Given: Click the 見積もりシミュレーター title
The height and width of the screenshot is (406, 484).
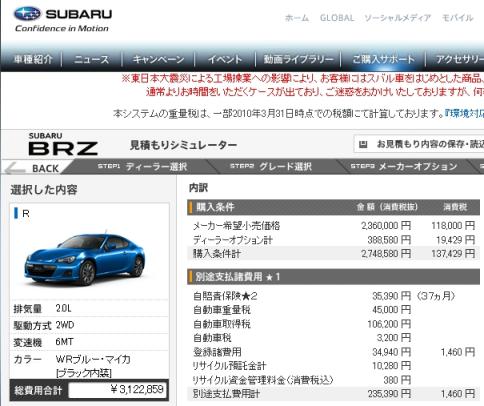Looking at the screenshot, I should 183,145.
